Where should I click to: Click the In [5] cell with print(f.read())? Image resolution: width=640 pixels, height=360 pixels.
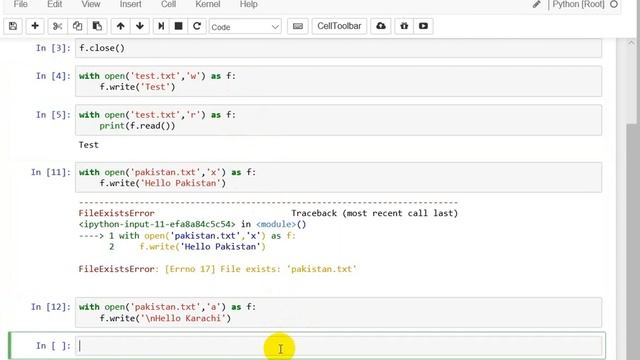[x=338, y=120]
